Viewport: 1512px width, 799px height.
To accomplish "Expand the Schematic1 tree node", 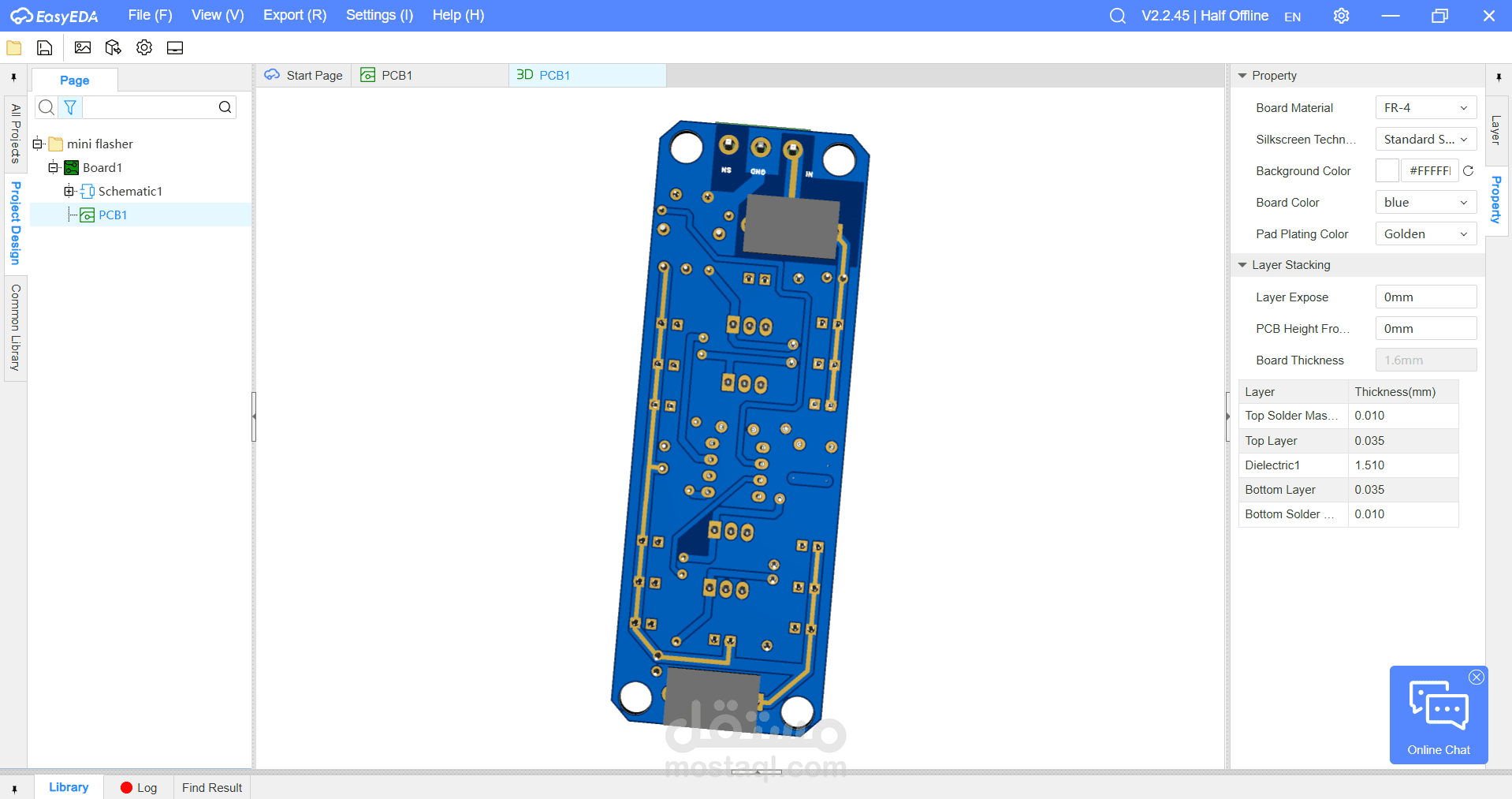I will 69,192.
